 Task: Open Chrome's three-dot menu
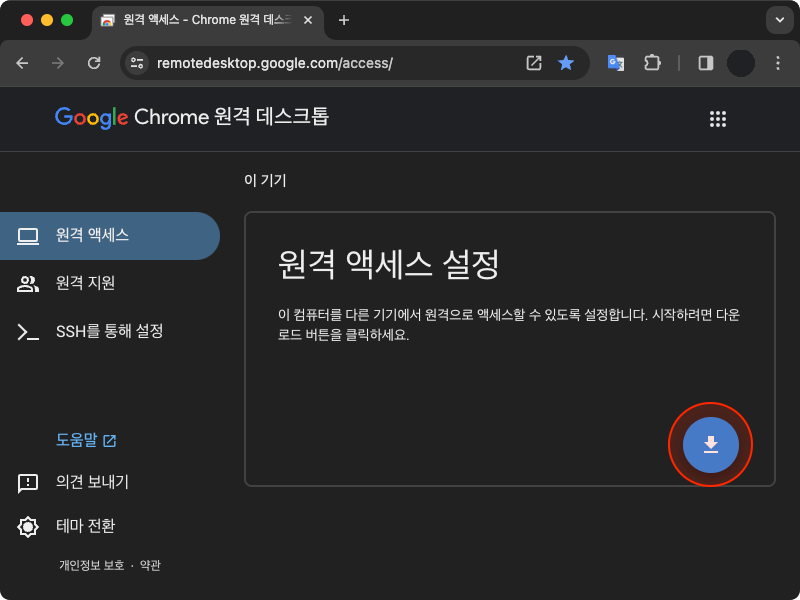pos(779,63)
